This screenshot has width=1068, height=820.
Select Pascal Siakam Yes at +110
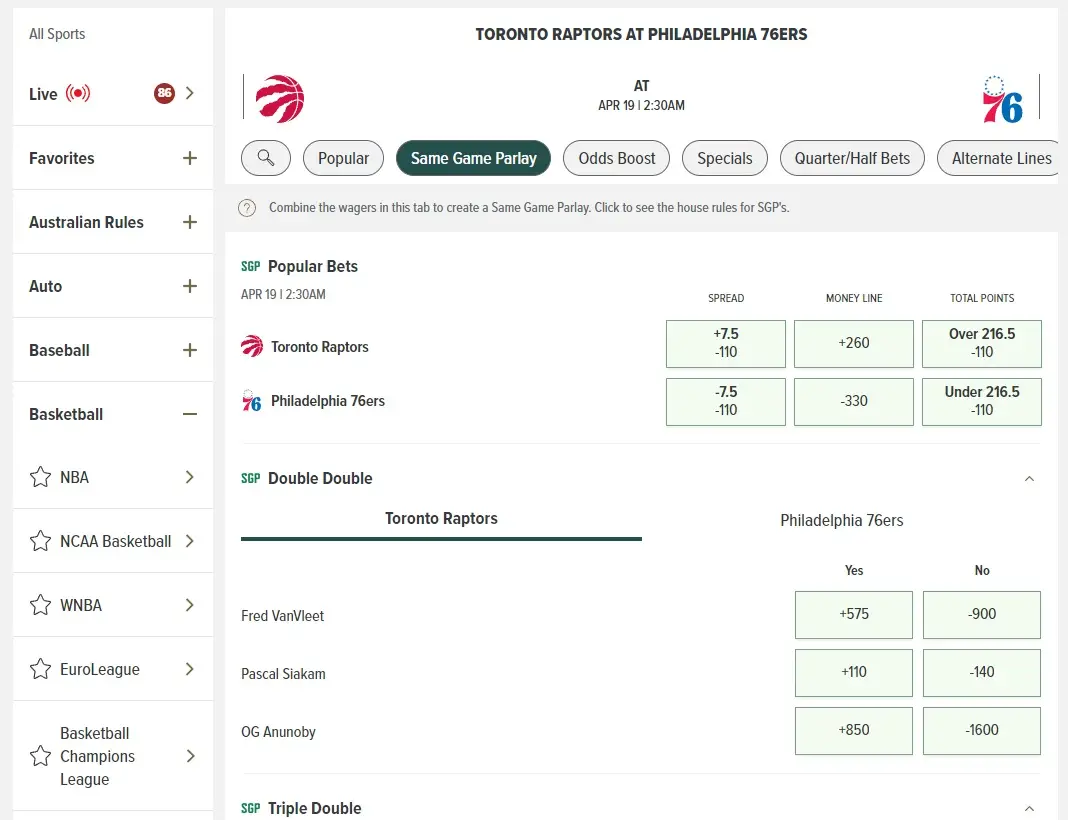[853, 672]
